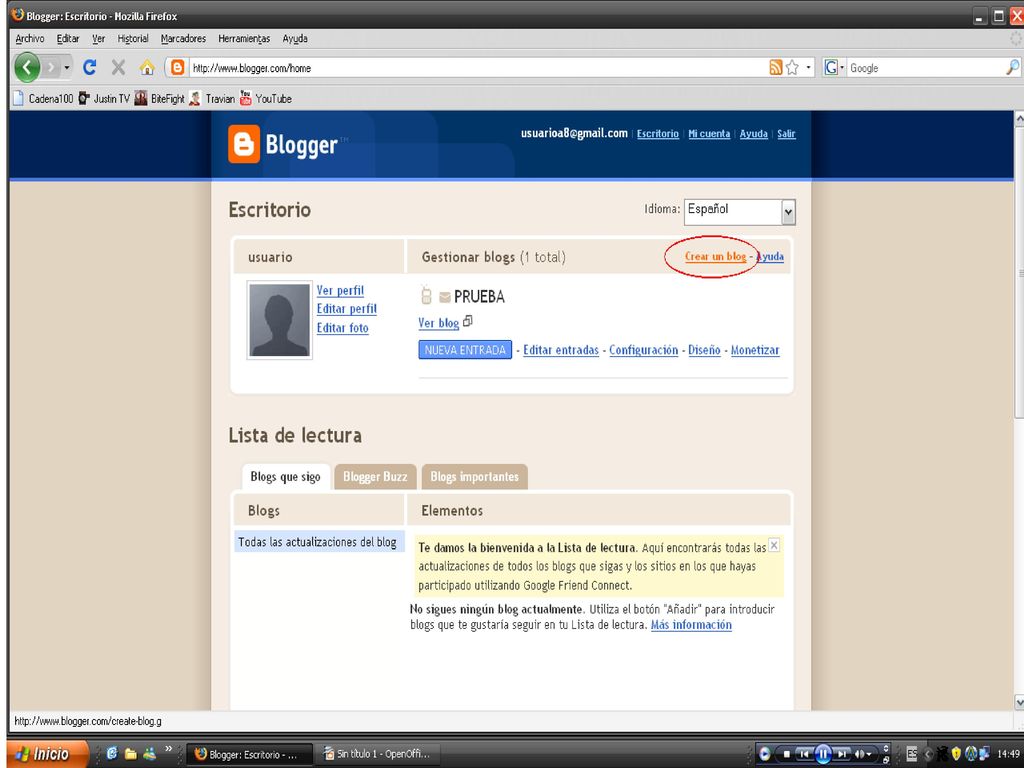Reload the page with the Refresh icon
Screen dimensions: 1024x768
coord(89,67)
